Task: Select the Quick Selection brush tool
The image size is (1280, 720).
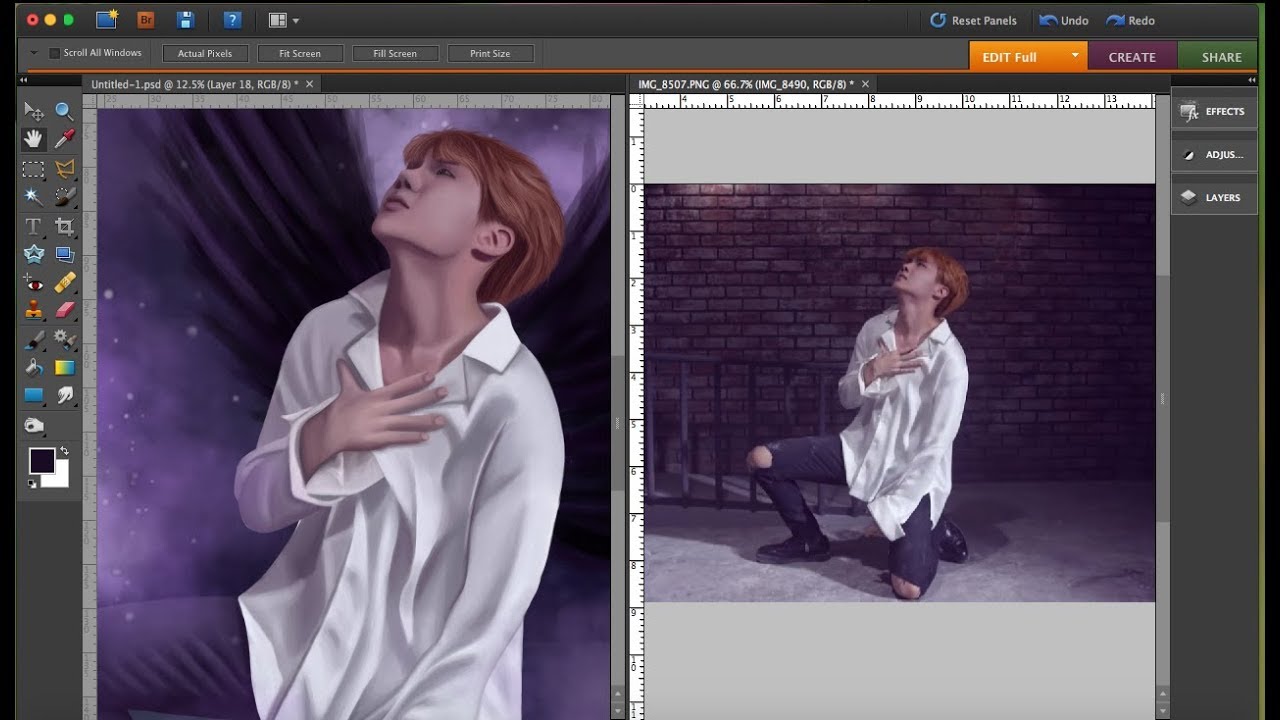Action: coord(64,197)
